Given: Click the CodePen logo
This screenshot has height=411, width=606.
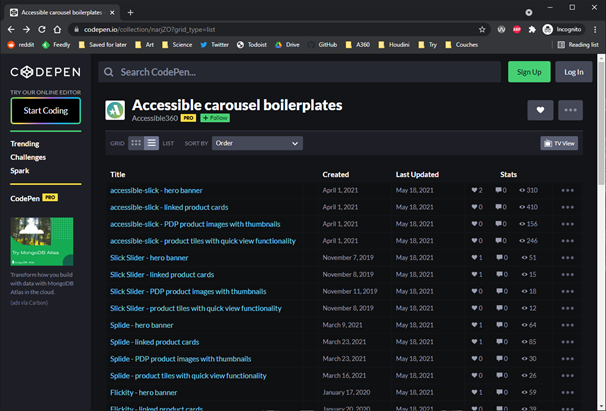Looking at the screenshot, I should coord(45,72).
